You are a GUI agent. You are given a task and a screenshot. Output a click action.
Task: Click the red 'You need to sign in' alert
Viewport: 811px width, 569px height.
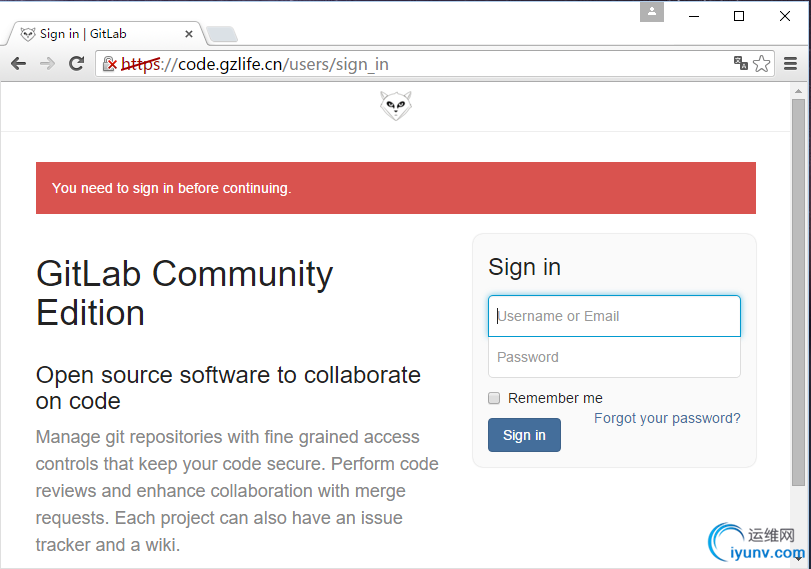(x=396, y=188)
